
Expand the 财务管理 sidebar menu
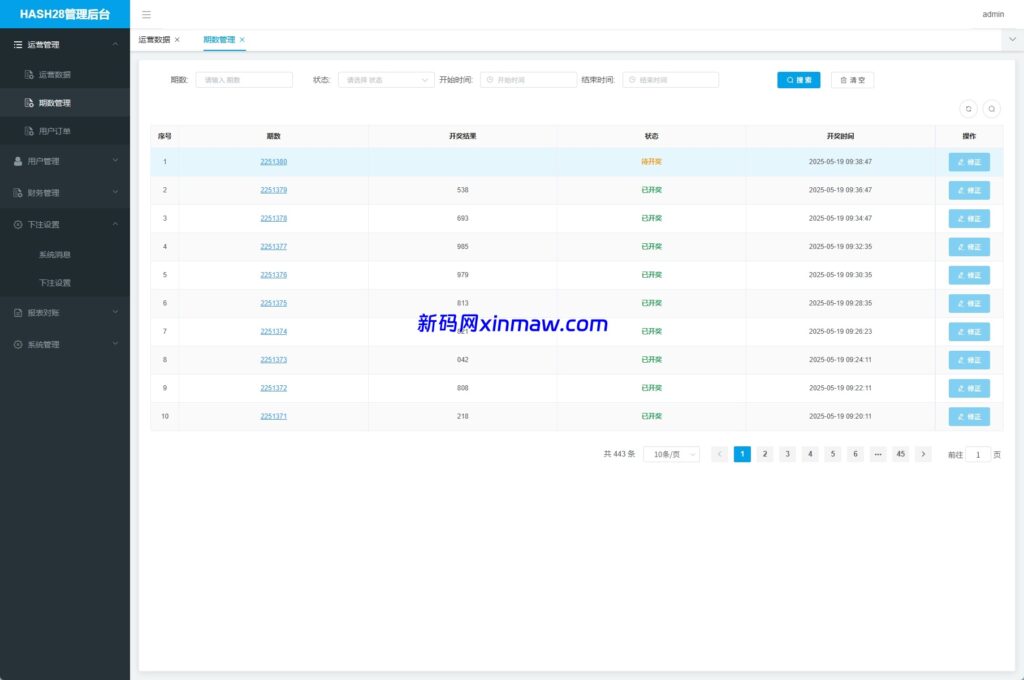coord(65,193)
